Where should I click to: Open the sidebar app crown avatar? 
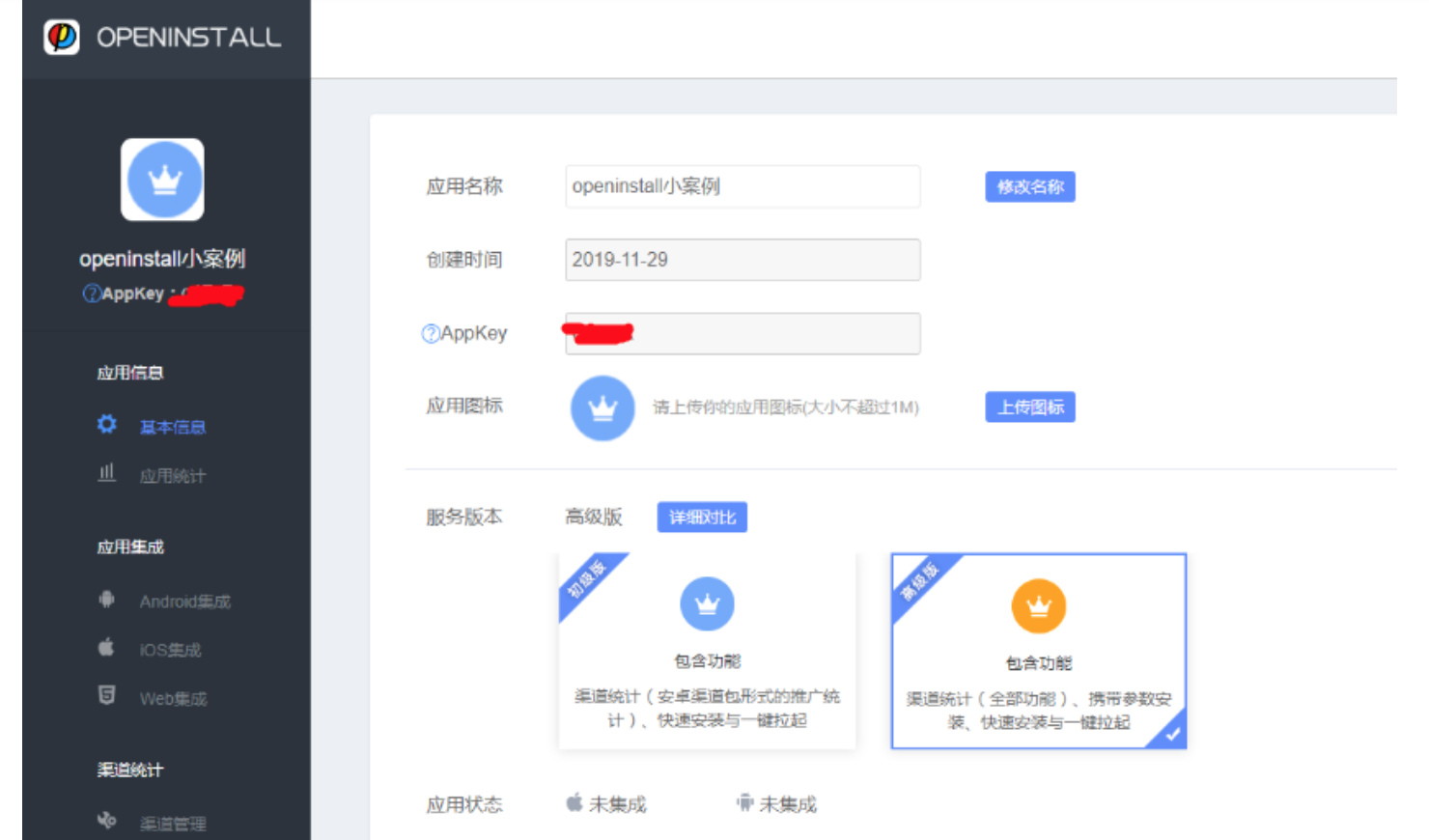point(162,180)
